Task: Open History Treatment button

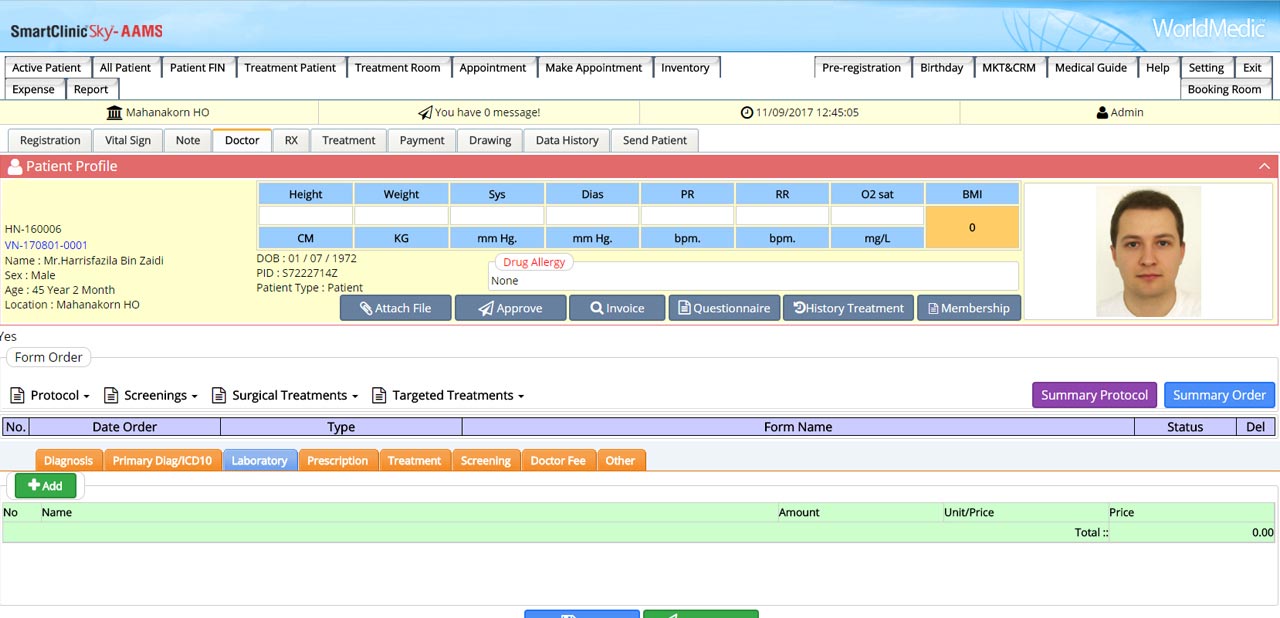Action: click(x=848, y=308)
